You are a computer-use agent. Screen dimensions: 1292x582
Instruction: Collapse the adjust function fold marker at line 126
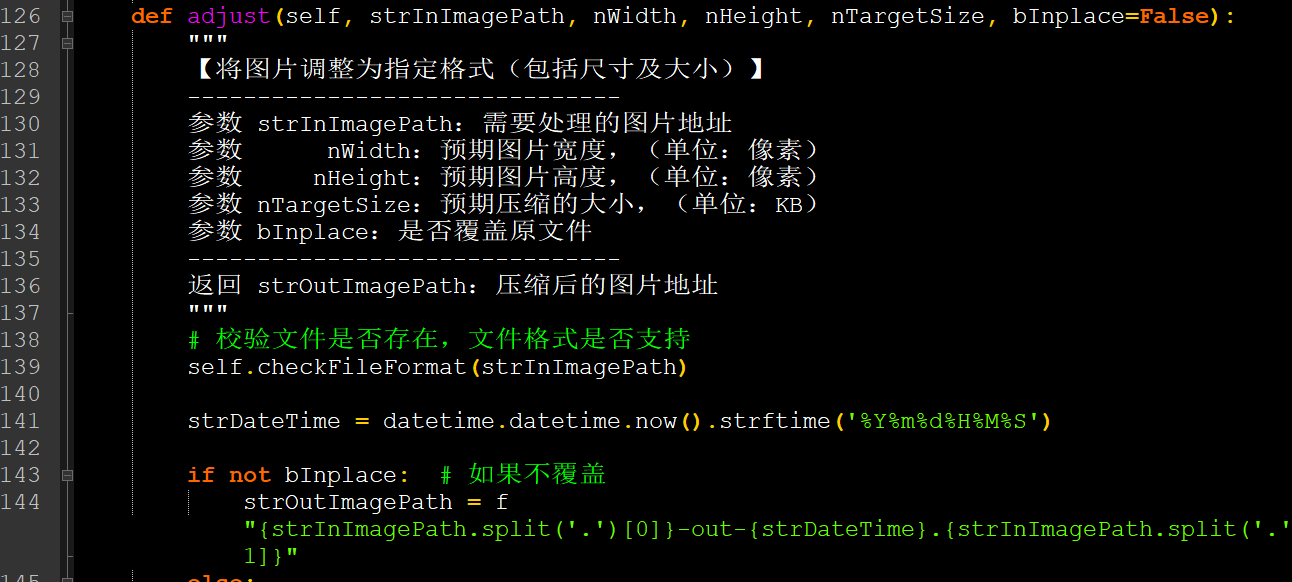click(66, 17)
